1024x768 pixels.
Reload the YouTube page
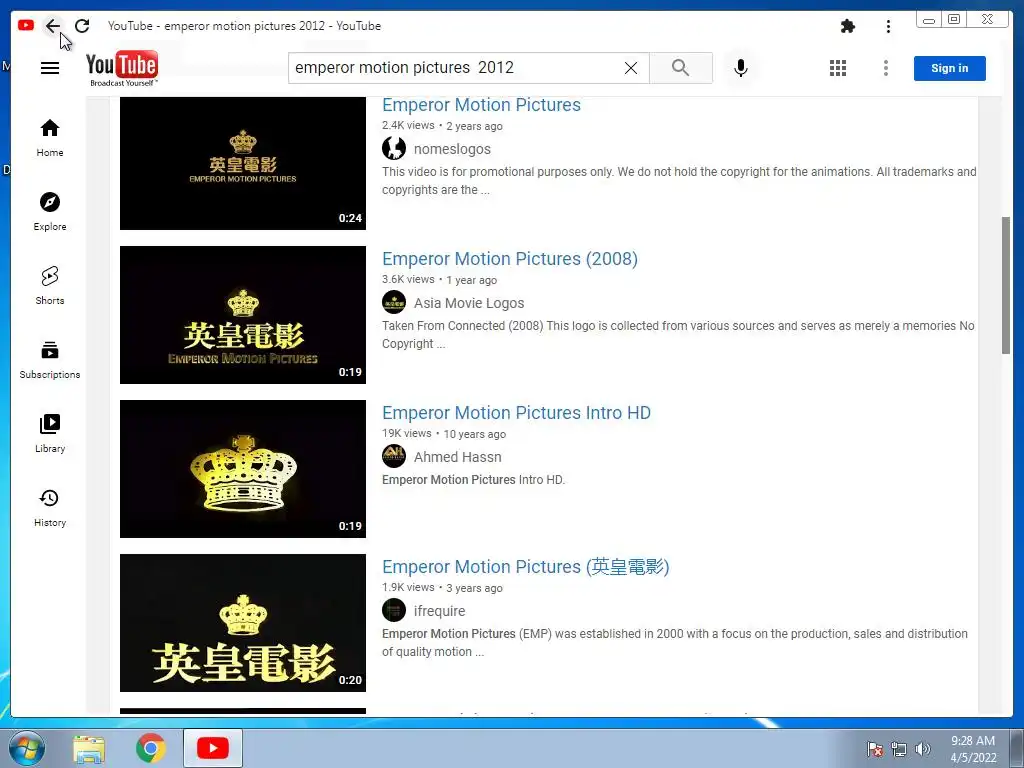[x=82, y=26]
